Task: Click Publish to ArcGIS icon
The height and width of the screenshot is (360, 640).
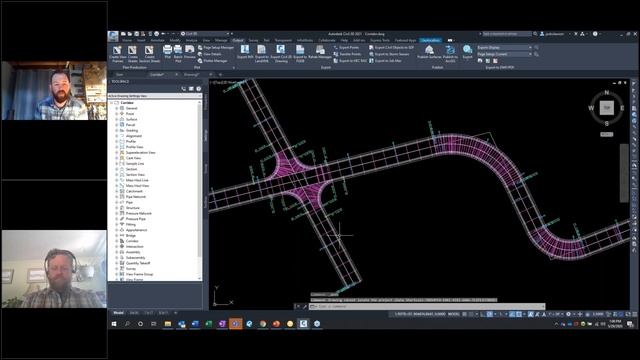Action: tap(451, 53)
